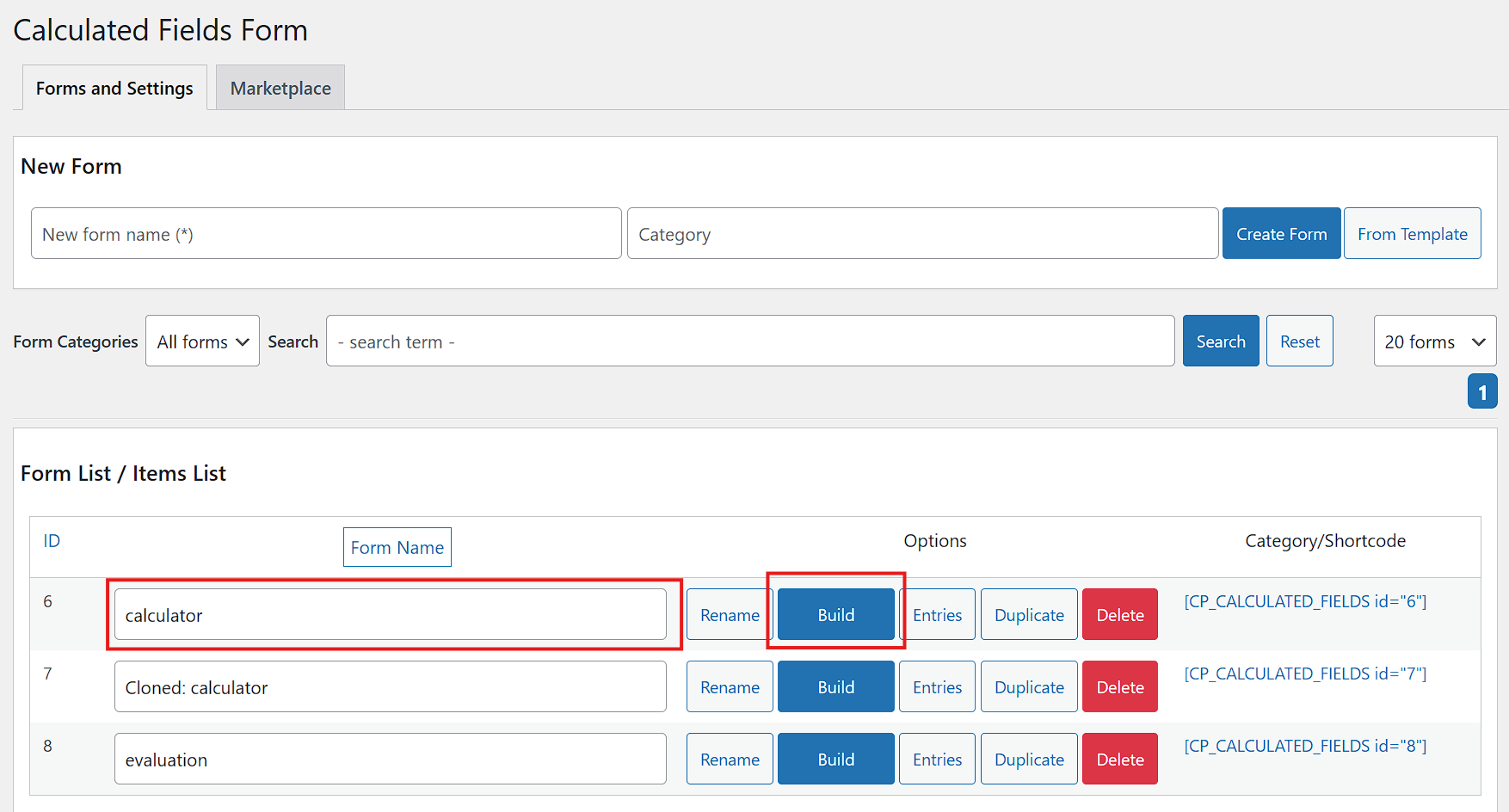Click the From Template button

pyautogui.click(x=1412, y=234)
